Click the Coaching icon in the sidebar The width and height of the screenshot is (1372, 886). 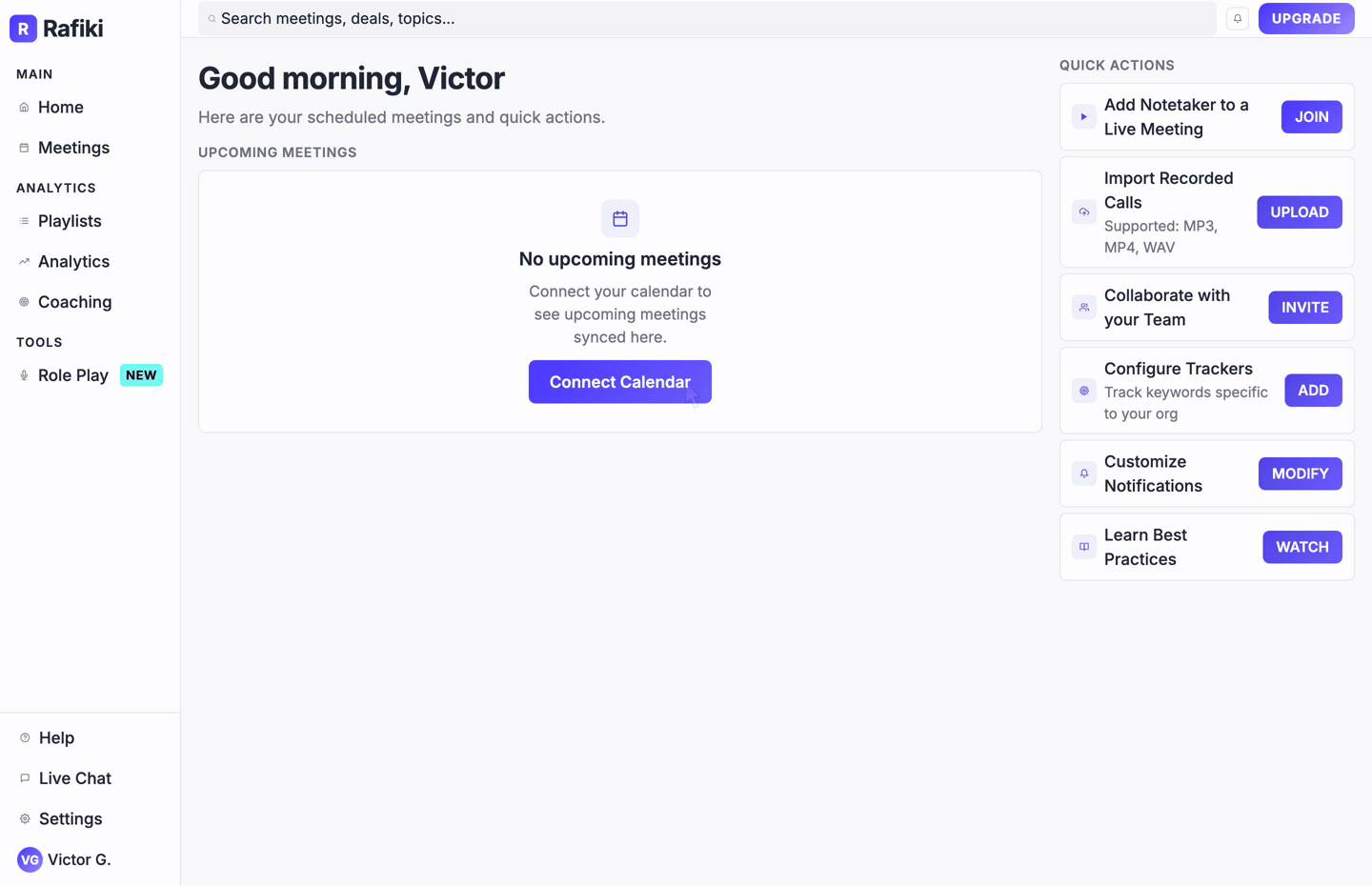tap(23, 302)
